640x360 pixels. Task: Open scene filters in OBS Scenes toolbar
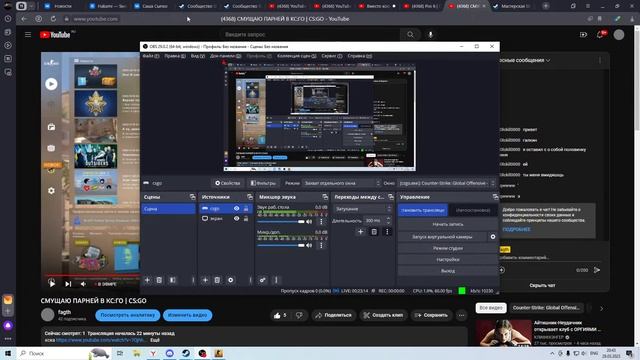coord(173,280)
